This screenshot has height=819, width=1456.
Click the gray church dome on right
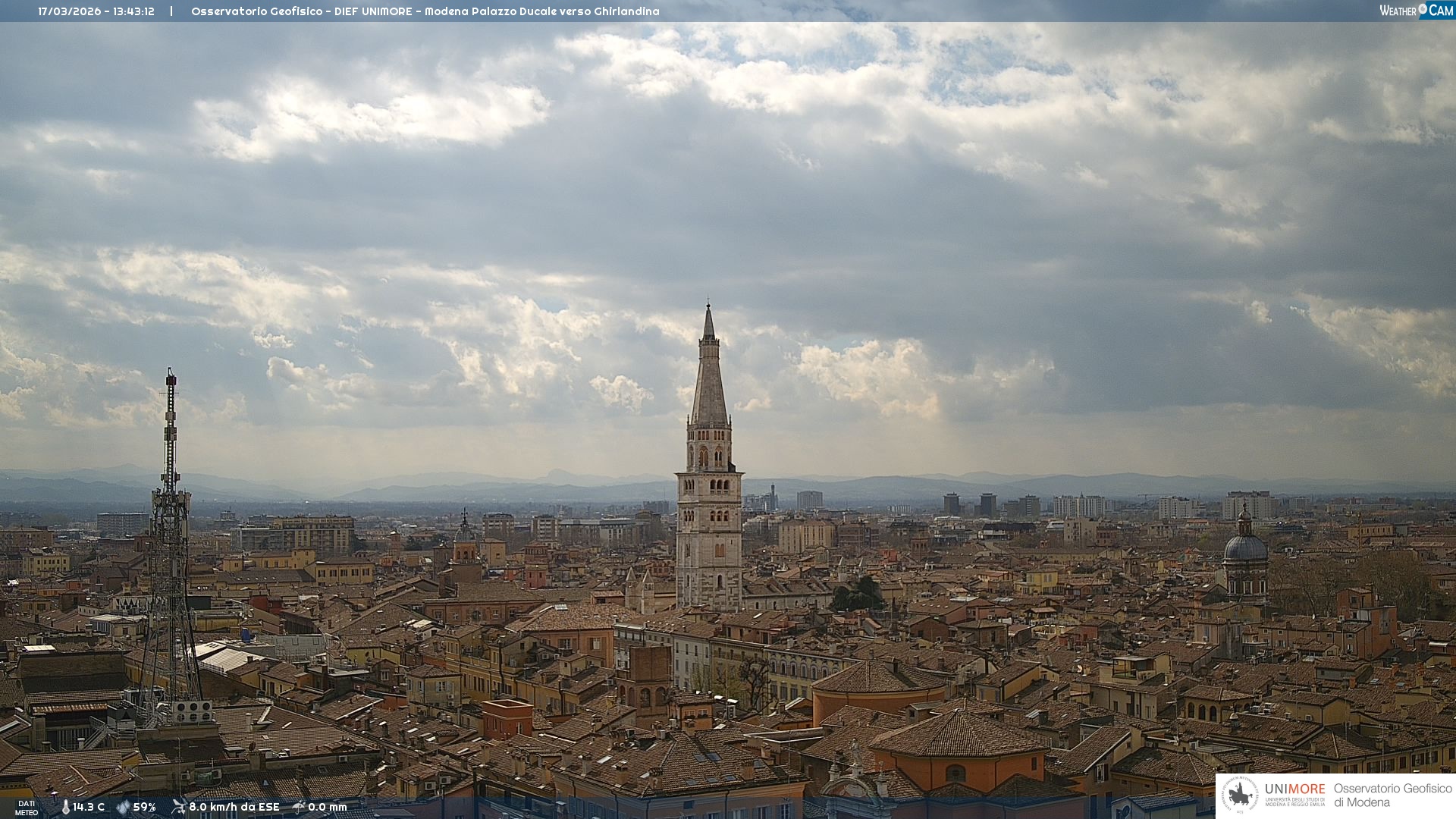tap(1245, 548)
